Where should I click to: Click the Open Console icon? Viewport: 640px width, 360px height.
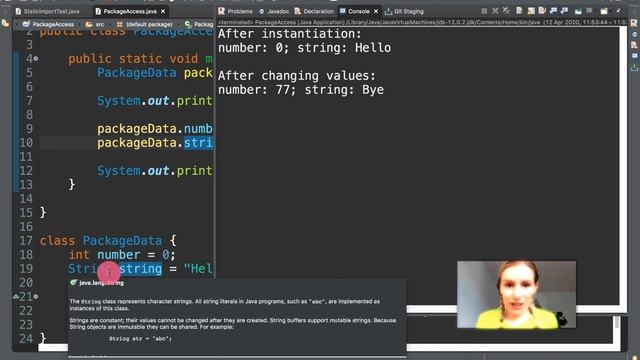pyautogui.click(x=604, y=11)
